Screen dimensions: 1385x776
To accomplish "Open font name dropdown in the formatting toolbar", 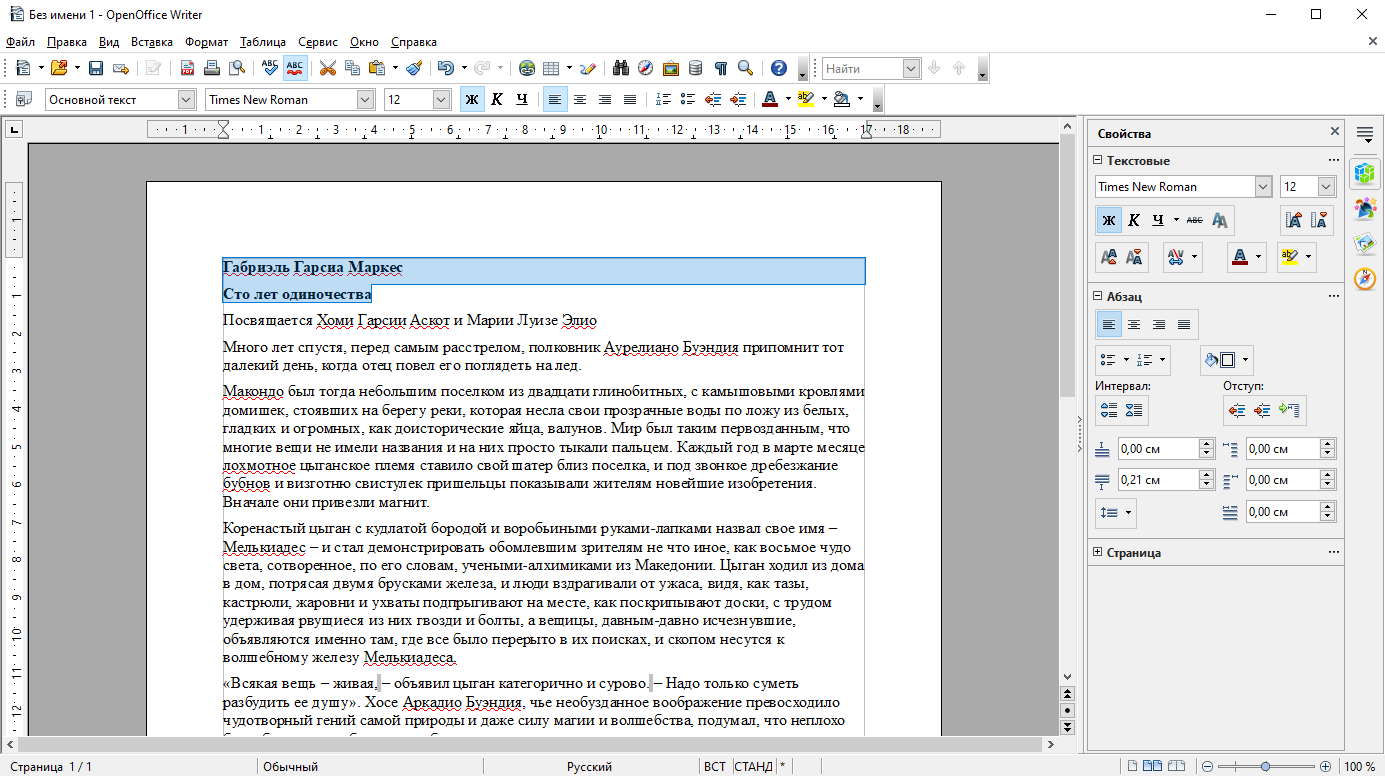I will point(364,99).
